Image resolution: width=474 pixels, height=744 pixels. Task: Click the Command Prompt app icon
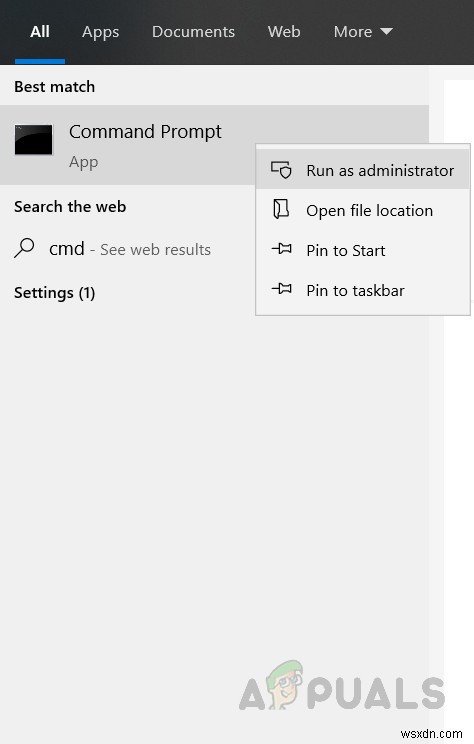point(34,140)
